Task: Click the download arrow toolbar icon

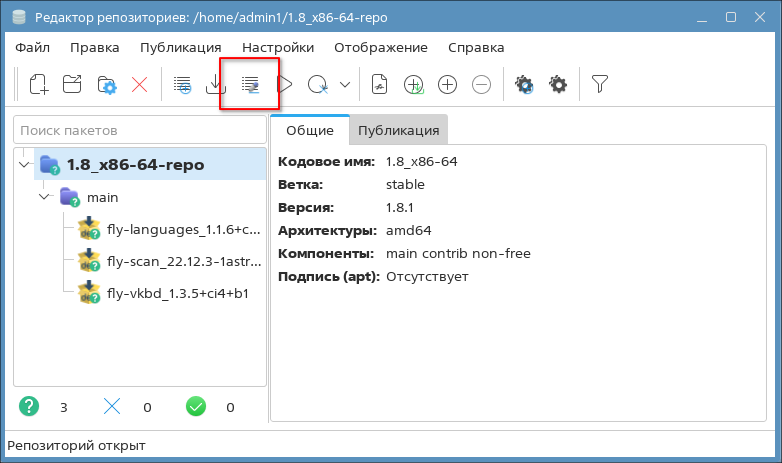Action: coord(215,85)
